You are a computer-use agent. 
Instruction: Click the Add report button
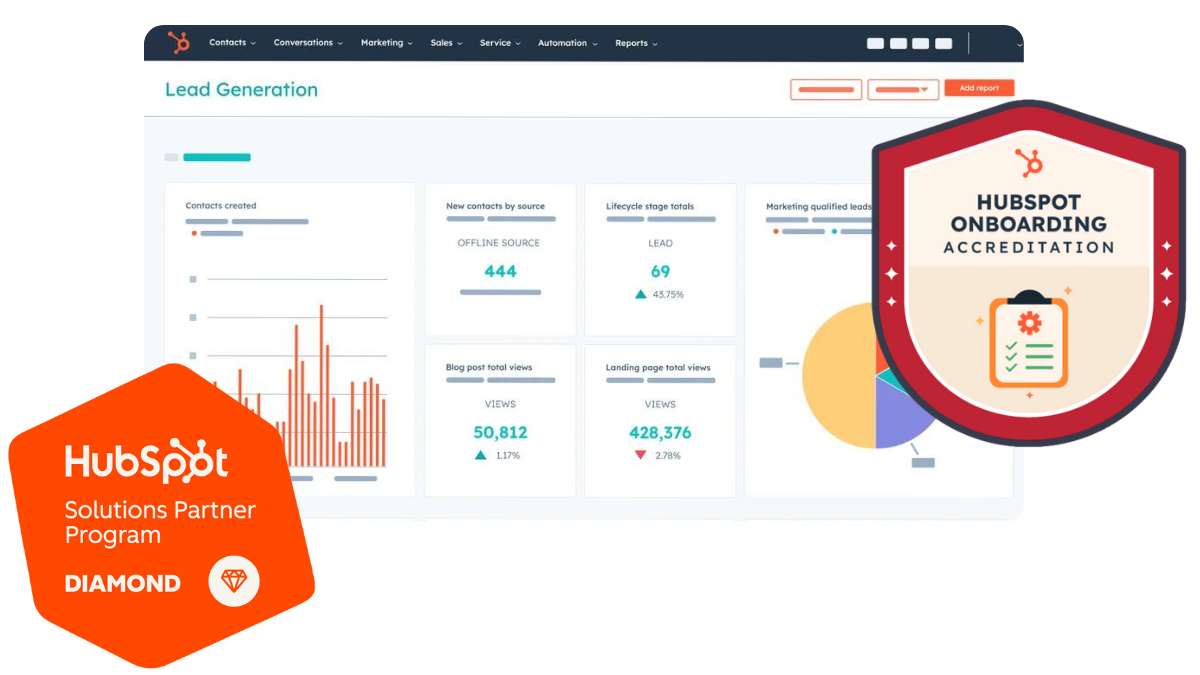pyautogui.click(x=979, y=88)
